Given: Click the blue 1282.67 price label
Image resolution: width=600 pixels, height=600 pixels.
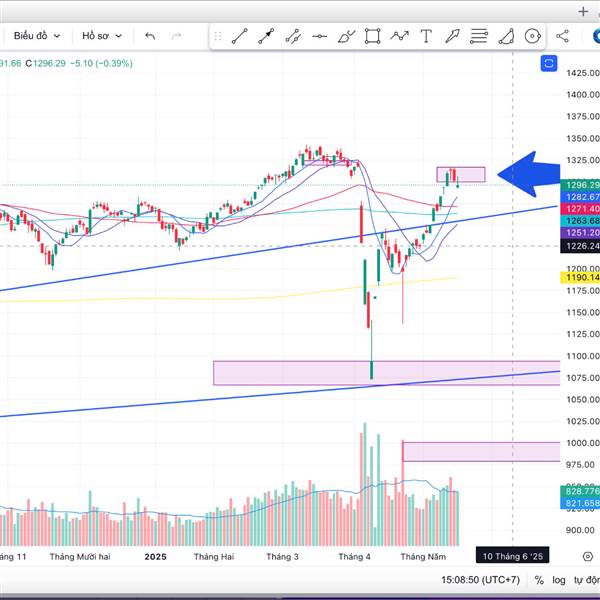Looking at the screenshot, I should pos(580,197).
